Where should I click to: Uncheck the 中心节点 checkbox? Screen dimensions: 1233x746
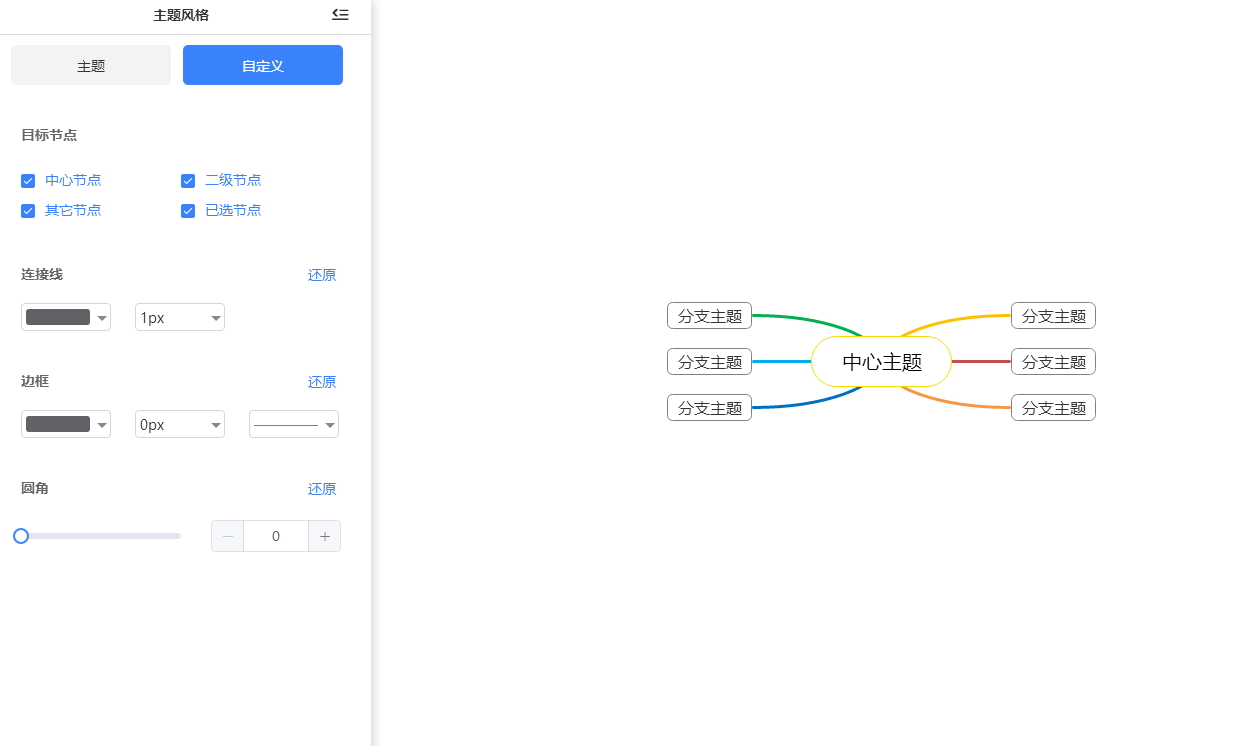pyautogui.click(x=28, y=181)
